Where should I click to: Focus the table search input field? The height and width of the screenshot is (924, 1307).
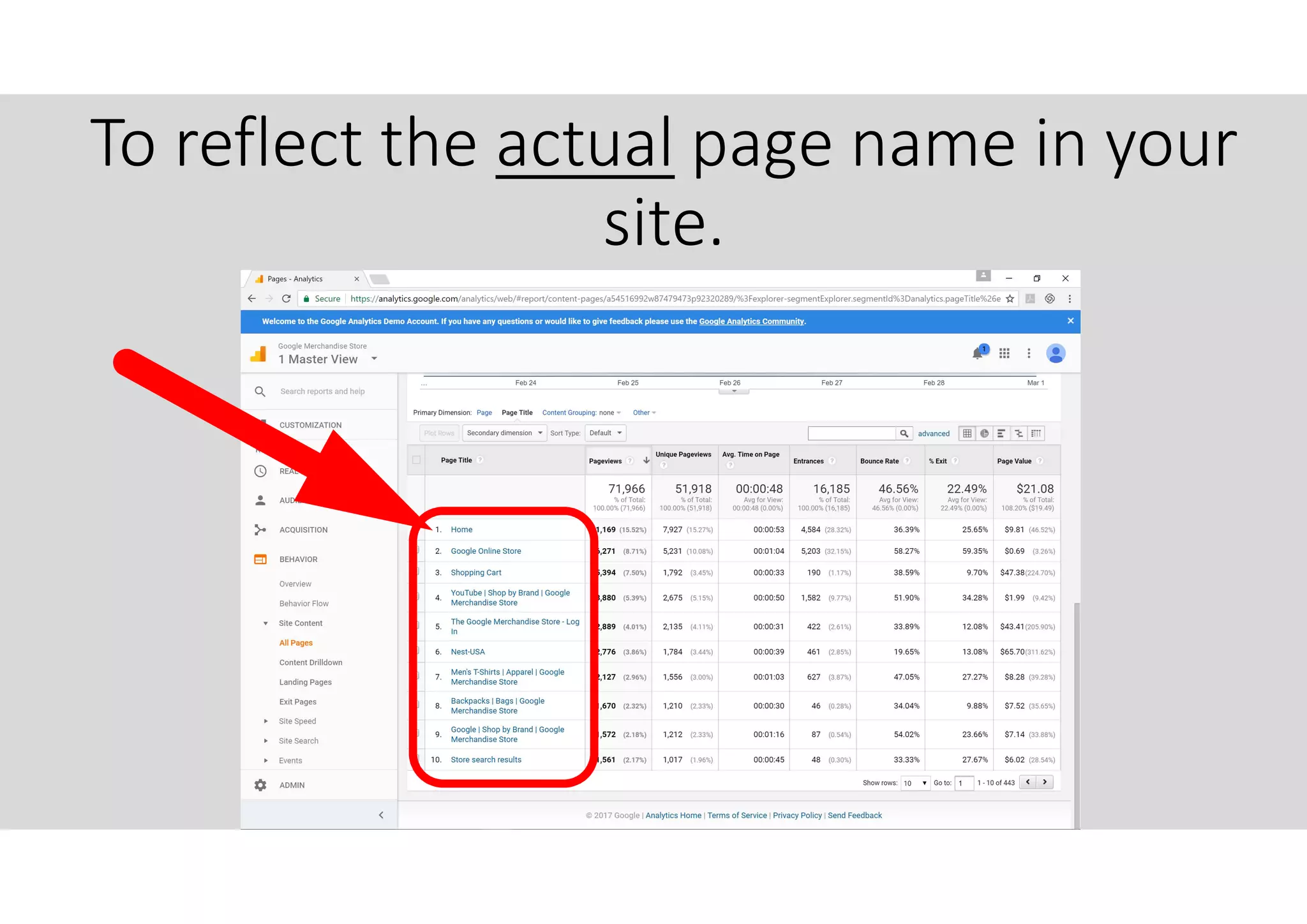click(852, 433)
